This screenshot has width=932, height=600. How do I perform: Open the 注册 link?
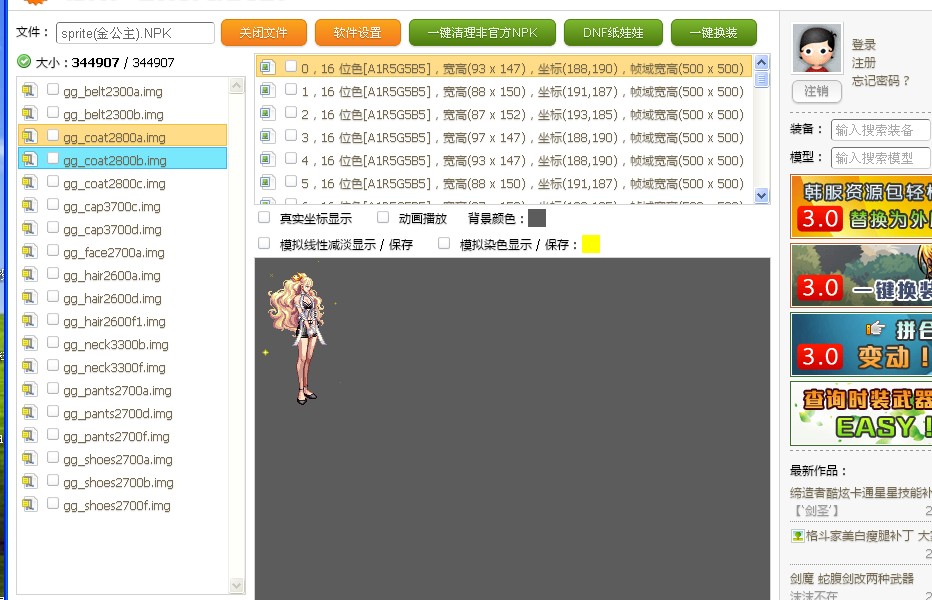coord(864,62)
